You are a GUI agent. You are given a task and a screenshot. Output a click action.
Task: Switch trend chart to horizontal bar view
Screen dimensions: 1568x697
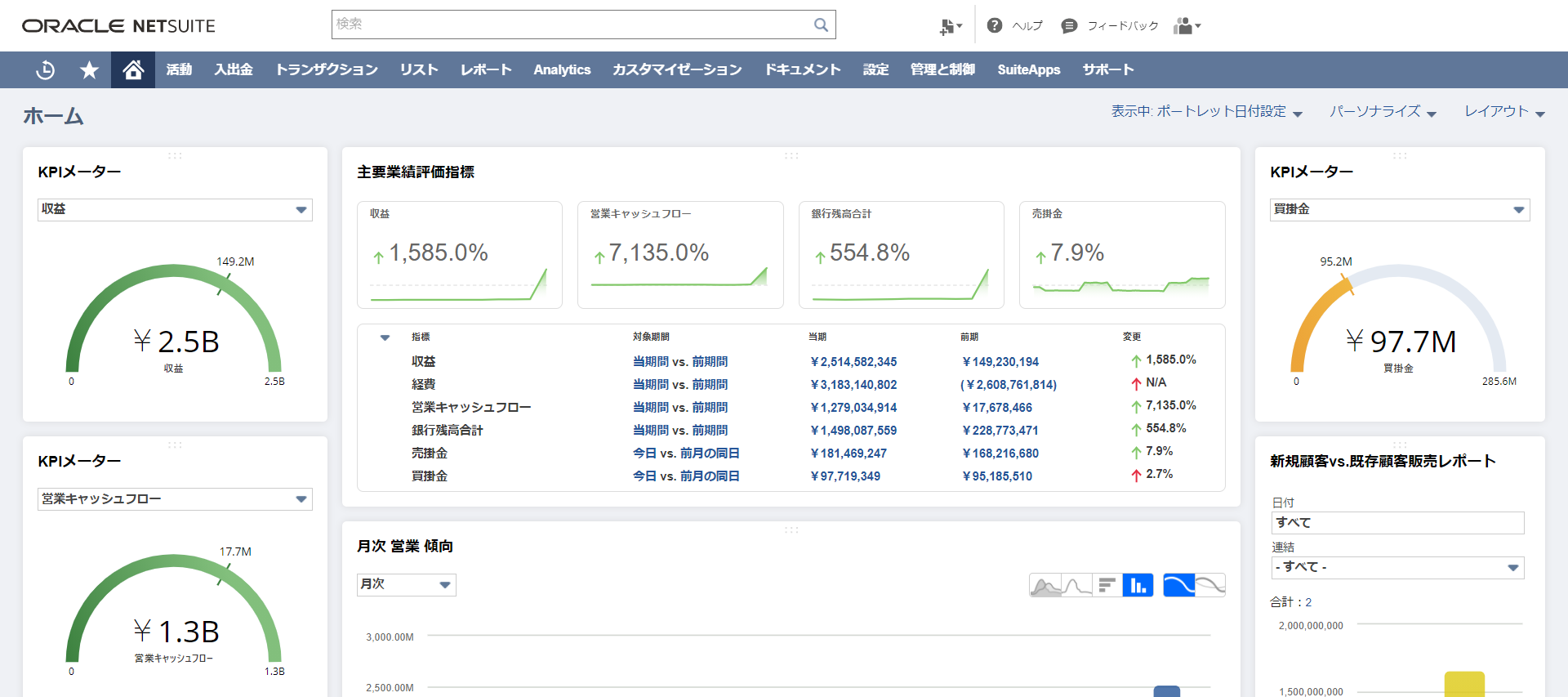[1107, 585]
